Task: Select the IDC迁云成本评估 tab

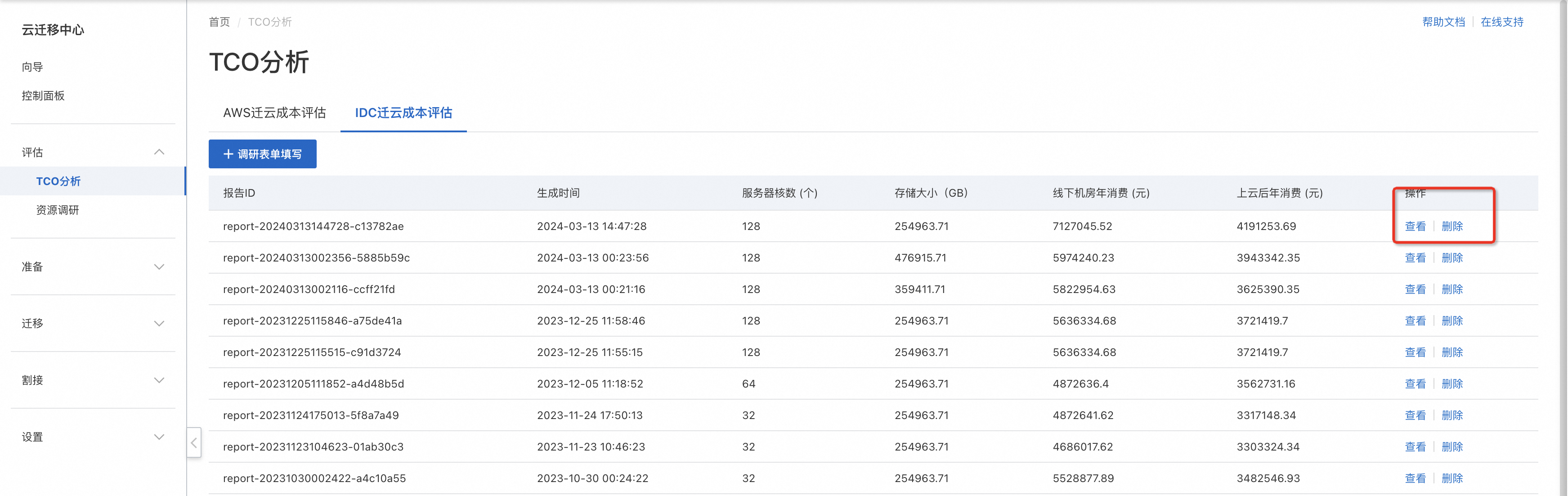Action: [x=403, y=113]
